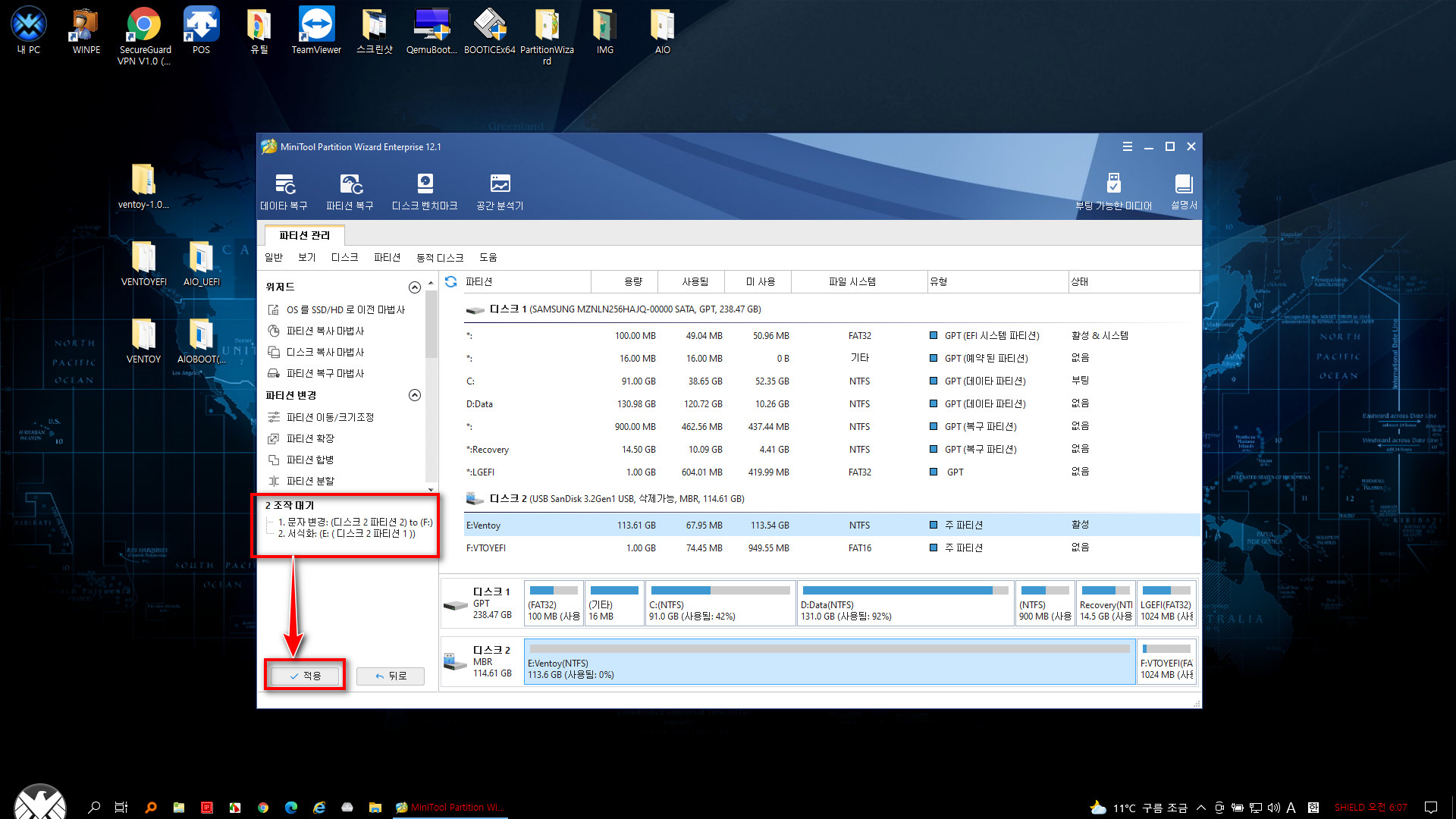
Task: Open File Explorer from taskbar
Action: click(375, 808)
